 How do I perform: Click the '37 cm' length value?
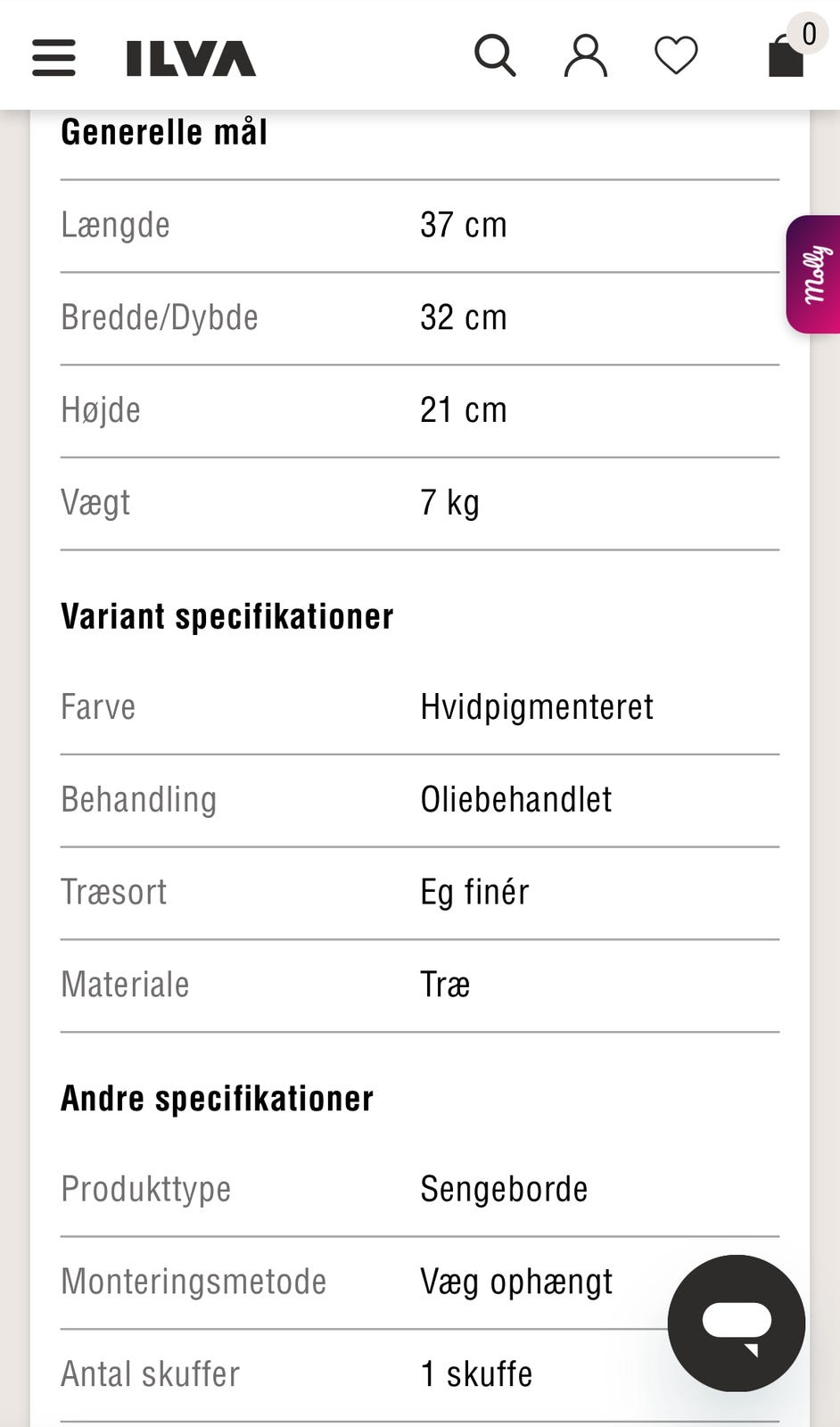[x=464, y=225]
